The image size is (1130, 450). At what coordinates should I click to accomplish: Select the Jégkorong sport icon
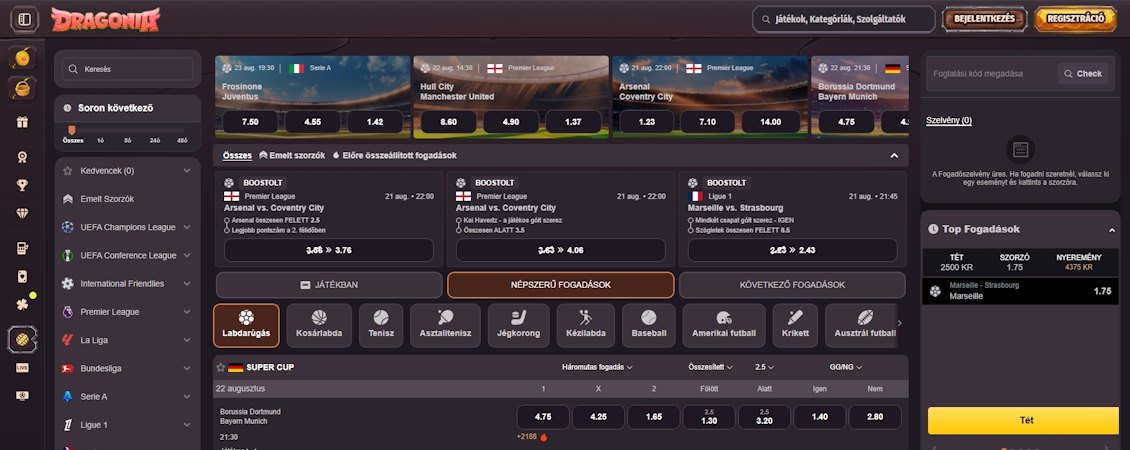point(518,325)
